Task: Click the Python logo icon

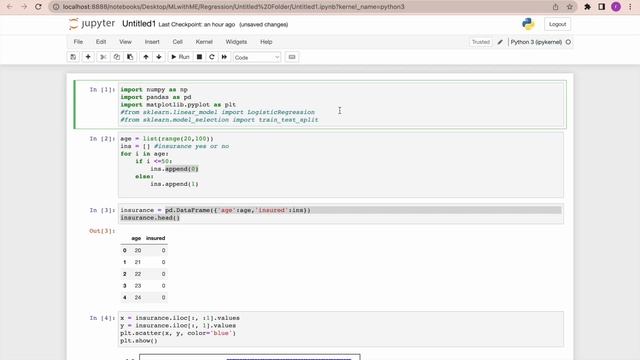Action: pyautogui.click(x=528, y=24)
